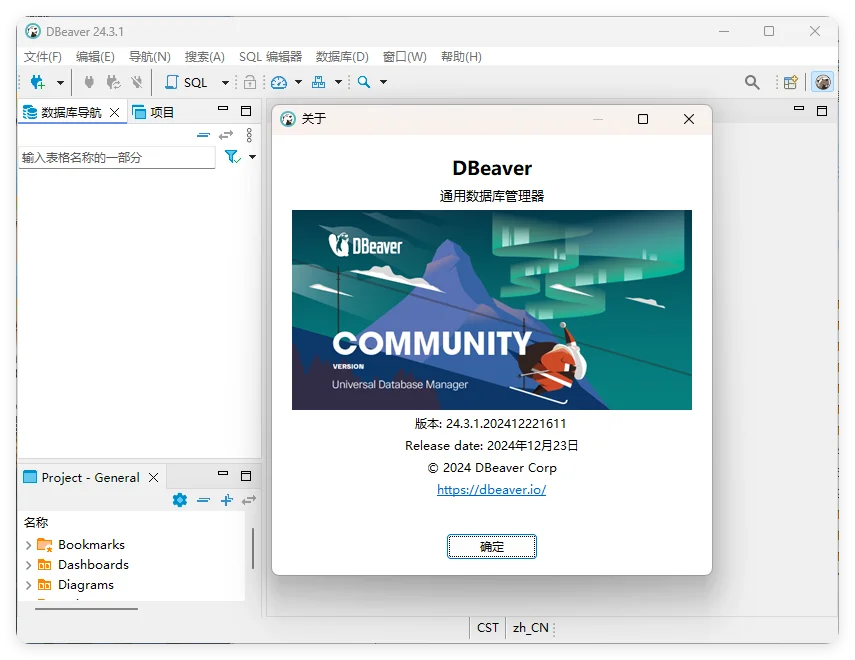
Task: Click the add object icon in Project panel
Action: [x=225, y=500]
